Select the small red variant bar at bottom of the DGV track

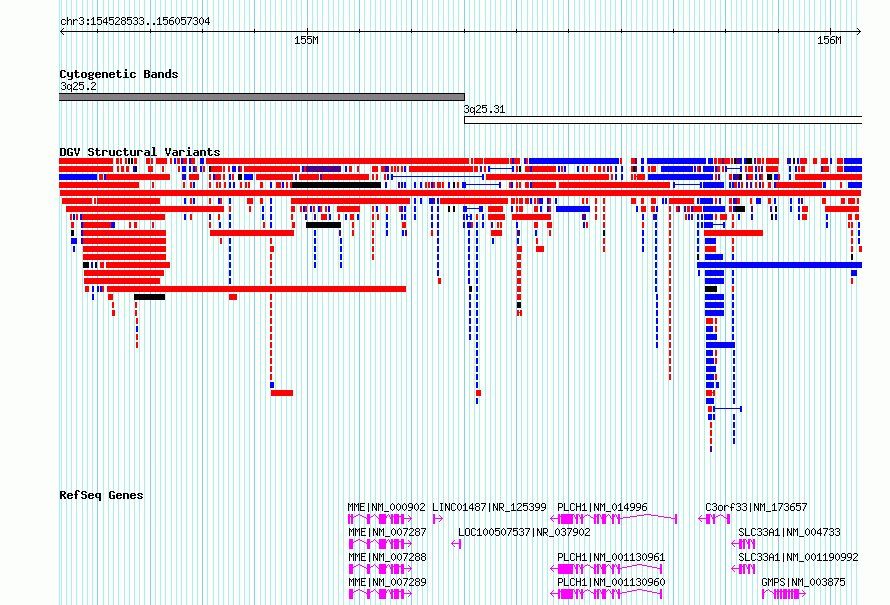[282, 393]
